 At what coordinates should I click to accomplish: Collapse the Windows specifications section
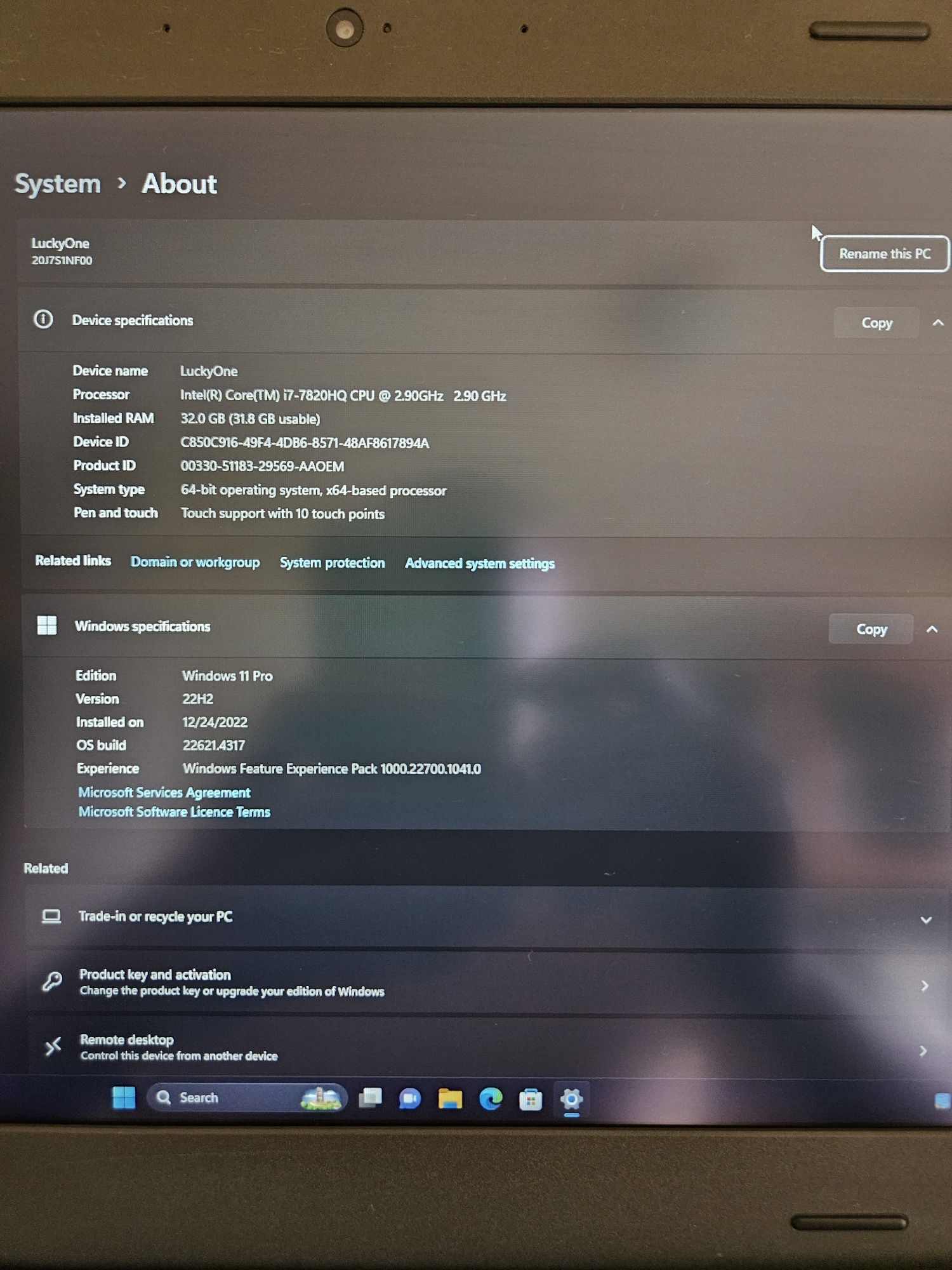click(932, 629)
